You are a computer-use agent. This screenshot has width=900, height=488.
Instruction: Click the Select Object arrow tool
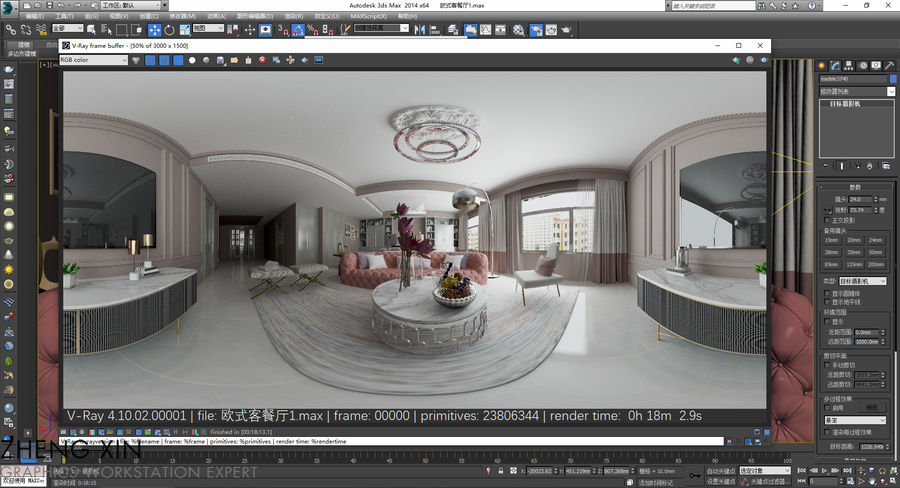91,29
